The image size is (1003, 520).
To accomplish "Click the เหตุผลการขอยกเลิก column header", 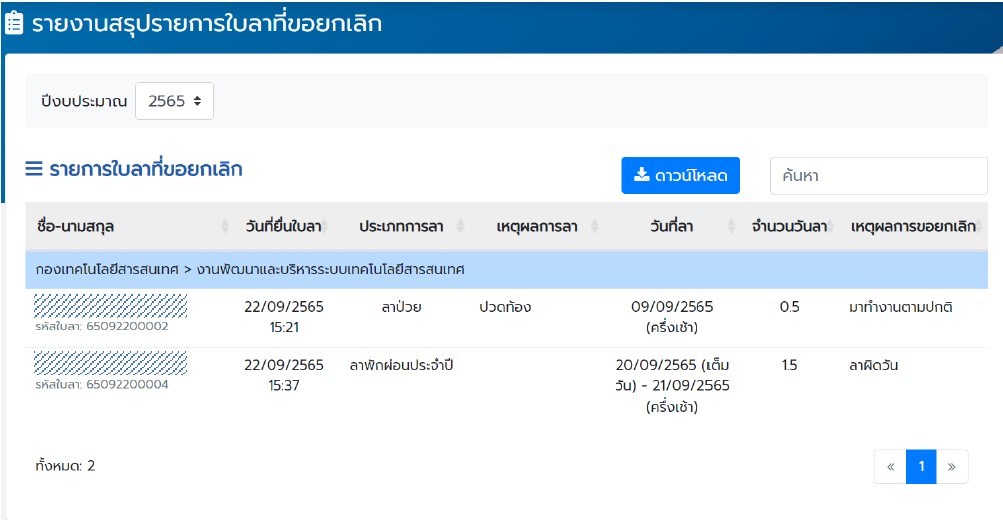I will 912,227.
